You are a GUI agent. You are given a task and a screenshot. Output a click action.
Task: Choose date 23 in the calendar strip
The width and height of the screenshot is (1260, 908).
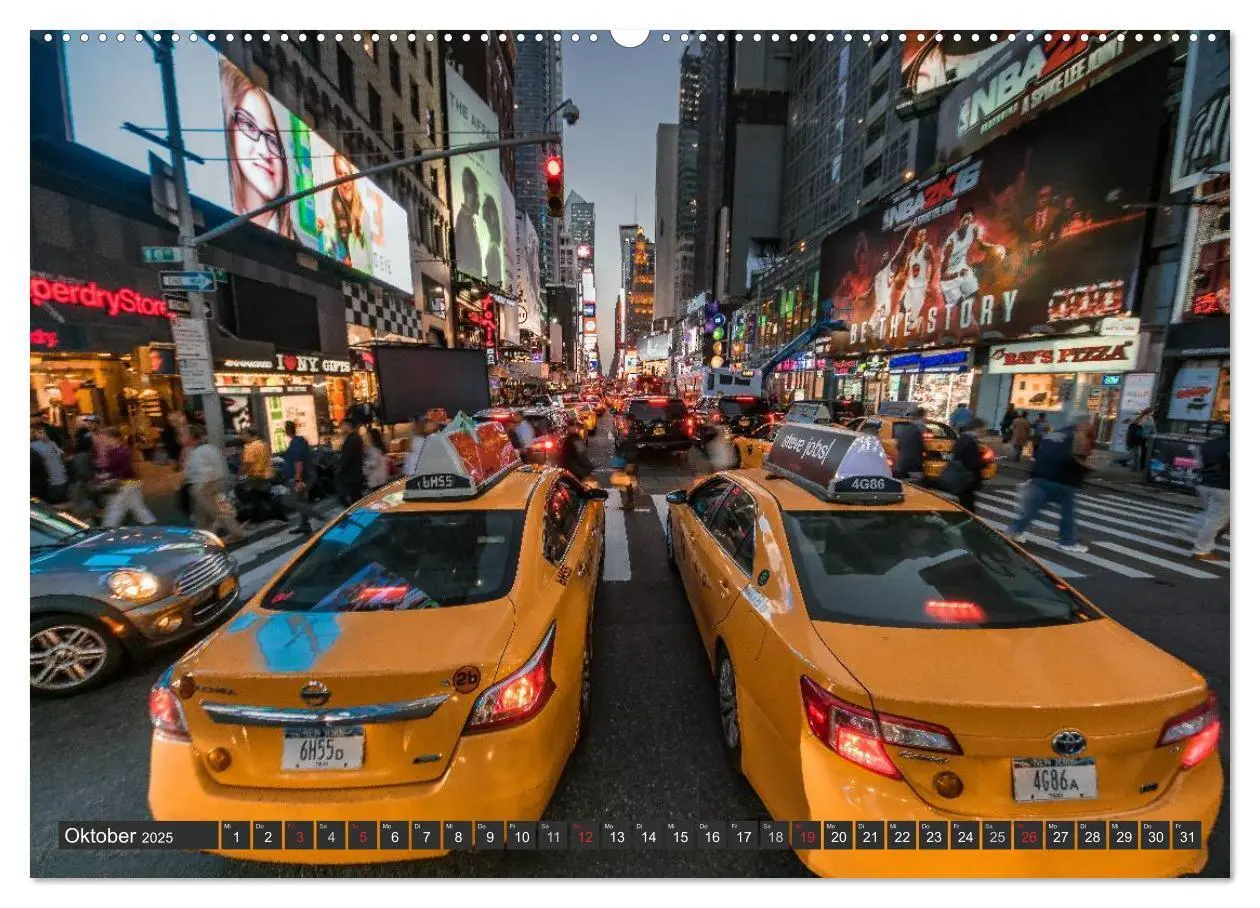coord(934,836)
